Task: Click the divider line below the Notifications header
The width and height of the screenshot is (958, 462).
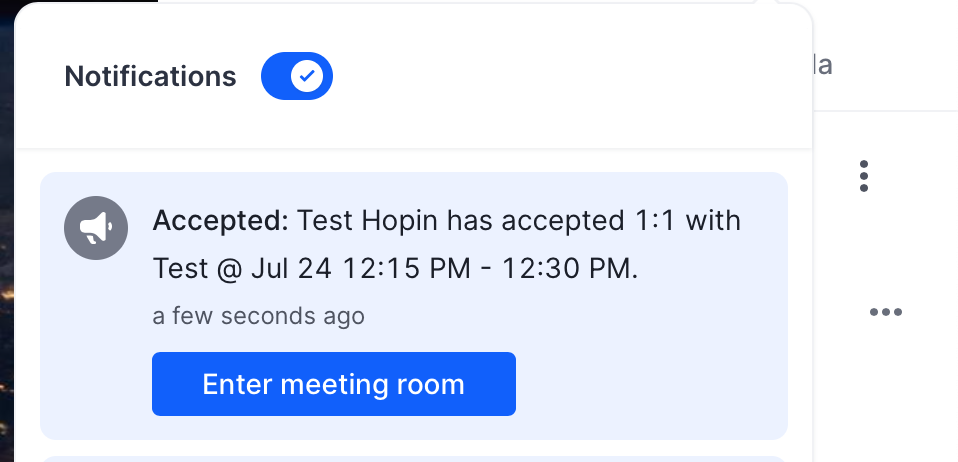Action: 414,148
